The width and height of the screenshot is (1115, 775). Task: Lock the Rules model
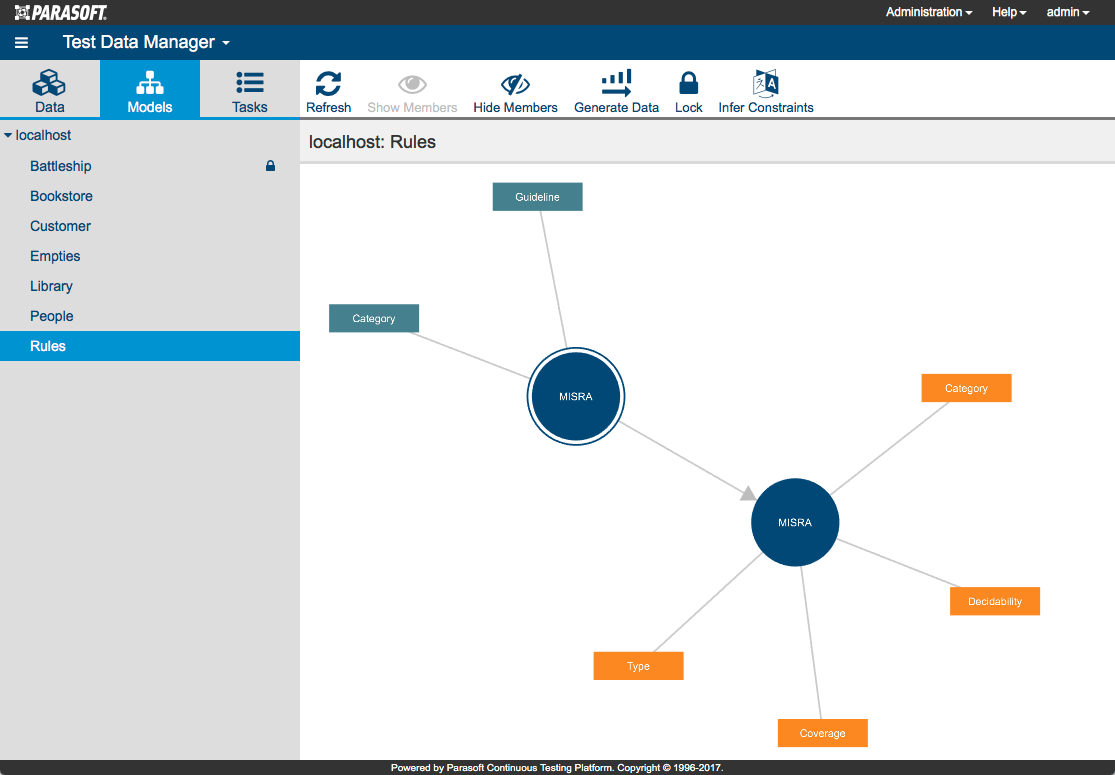(688, 92)
